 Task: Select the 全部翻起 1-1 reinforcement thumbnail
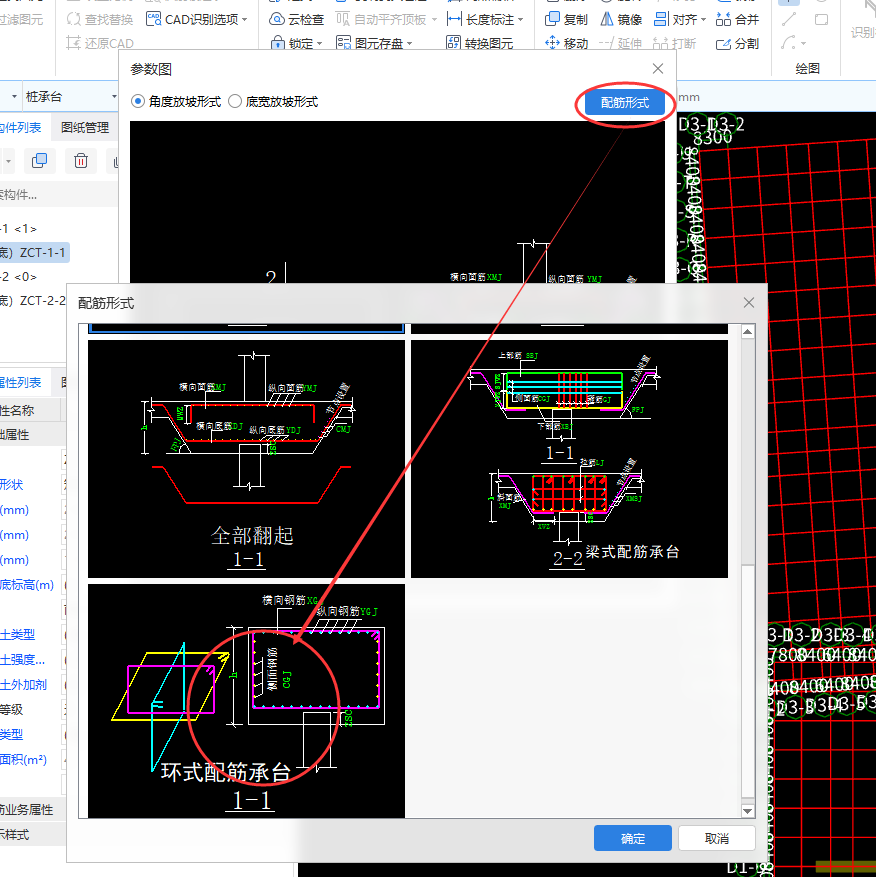[x=246, y=459]
